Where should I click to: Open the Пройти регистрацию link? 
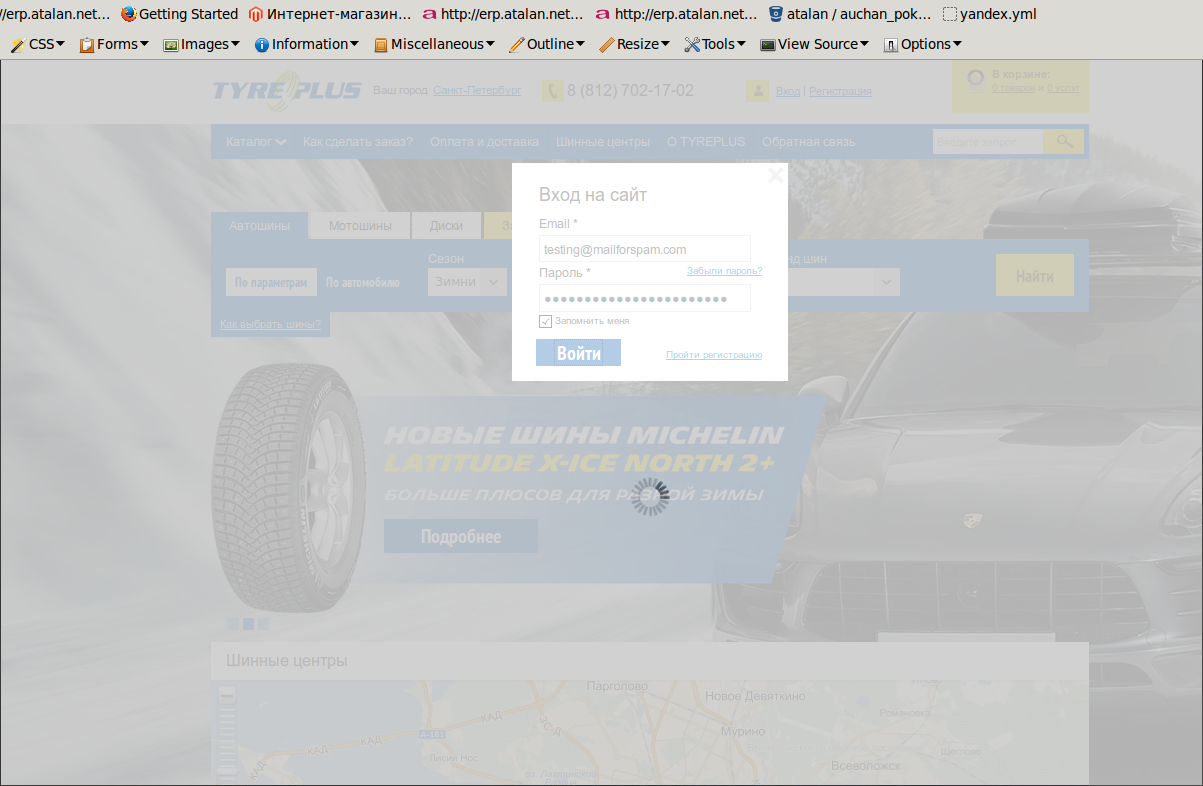click(714, 355)
